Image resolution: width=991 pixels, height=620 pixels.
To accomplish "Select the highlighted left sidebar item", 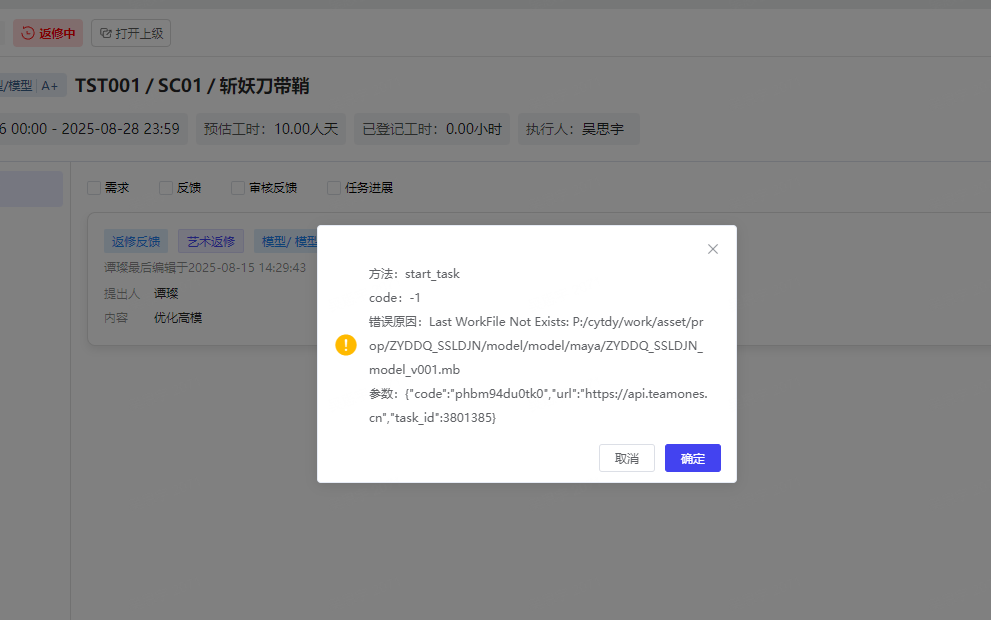I will pos(30,189).
